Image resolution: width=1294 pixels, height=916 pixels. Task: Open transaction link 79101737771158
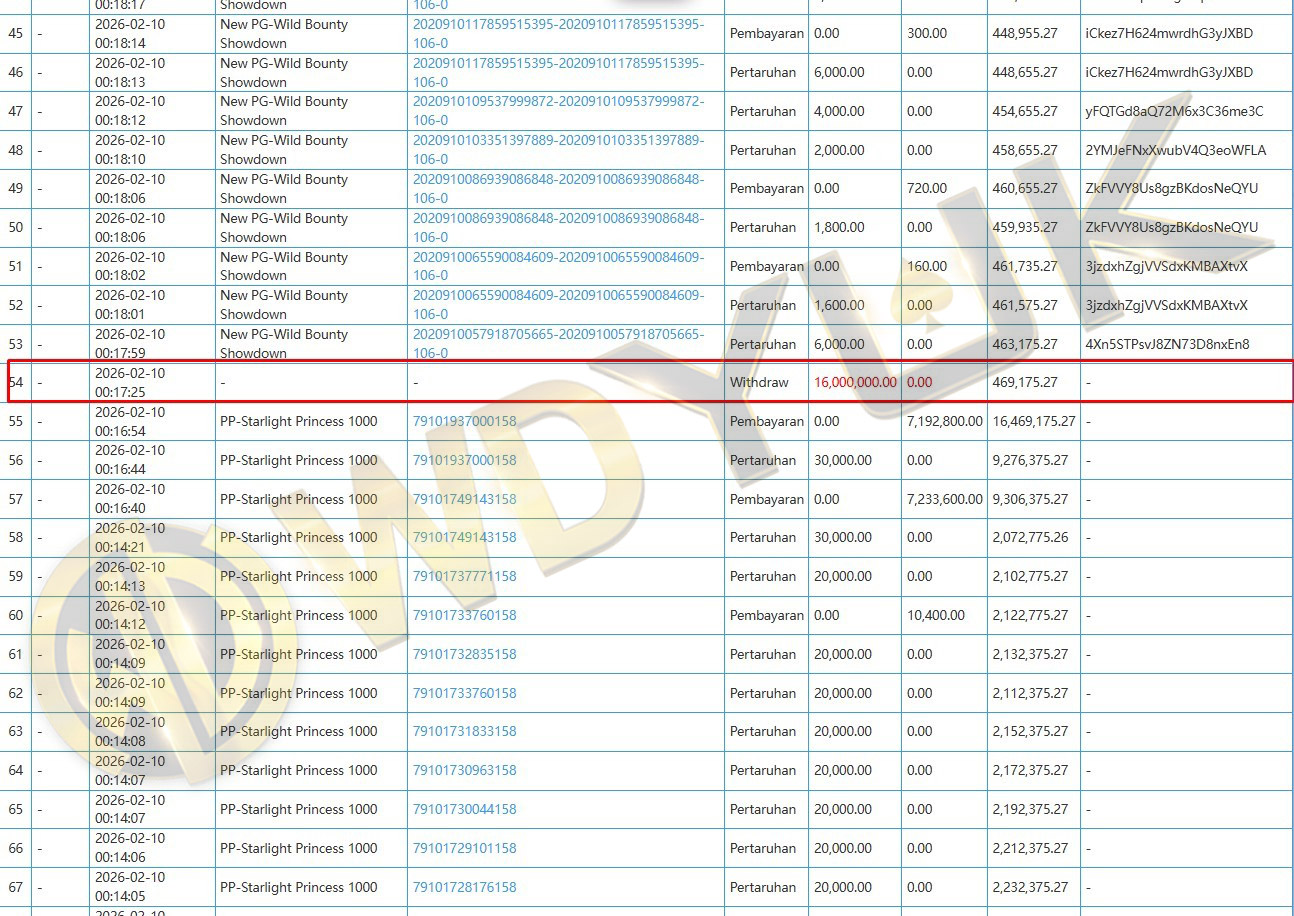point(464,576)
